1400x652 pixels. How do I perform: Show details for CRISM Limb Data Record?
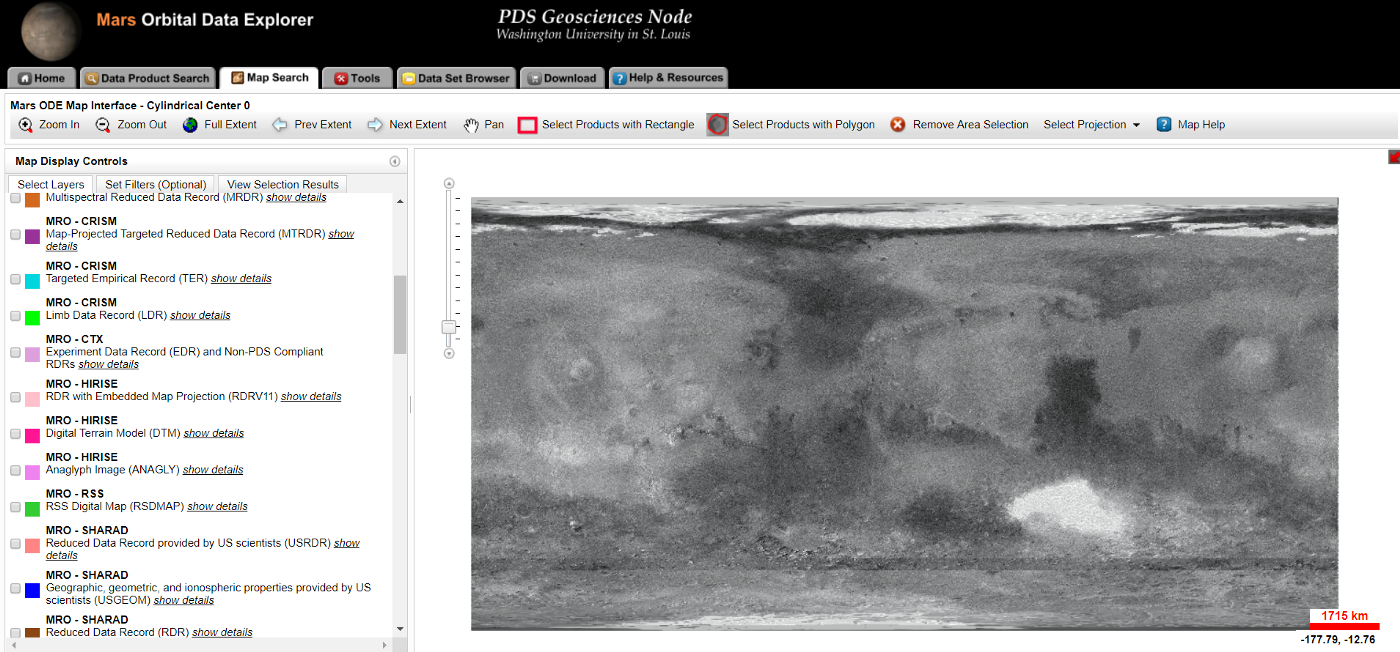click(200, 315)
